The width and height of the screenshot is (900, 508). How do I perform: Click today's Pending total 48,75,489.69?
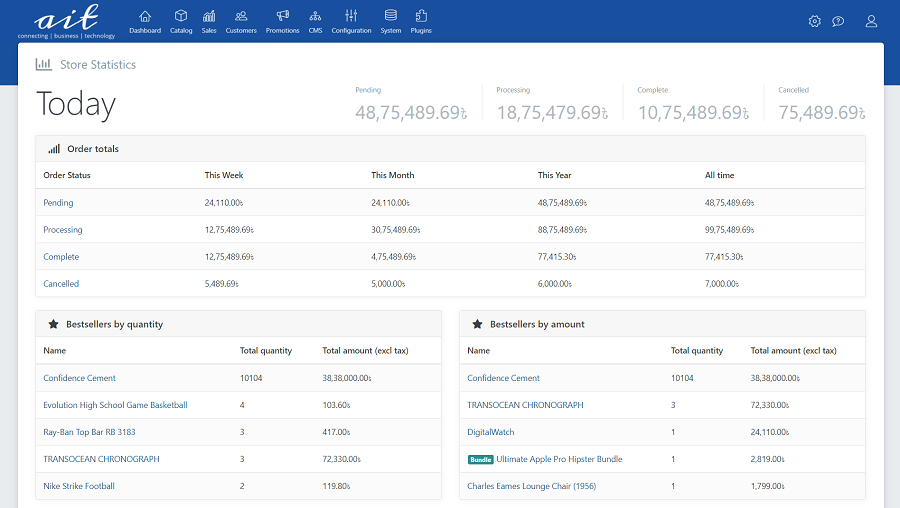[x=411, y=113]
